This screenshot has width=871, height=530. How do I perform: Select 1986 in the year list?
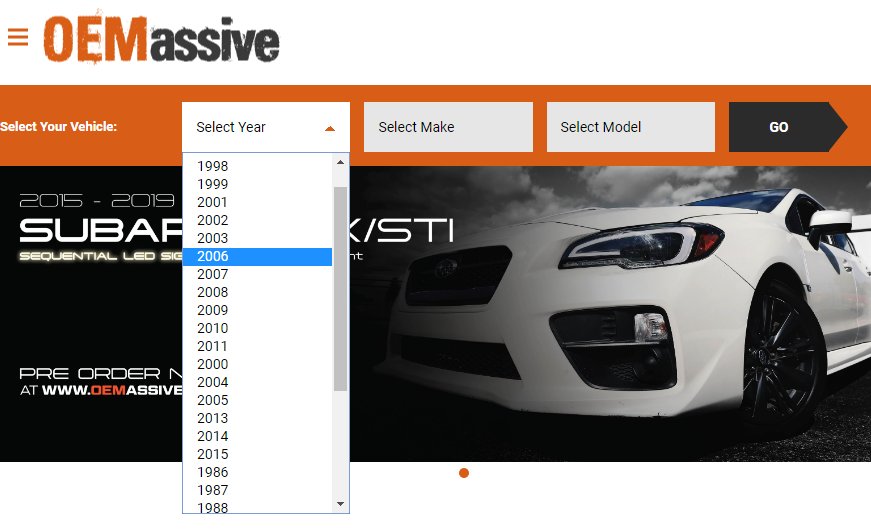tap(258, 472)
